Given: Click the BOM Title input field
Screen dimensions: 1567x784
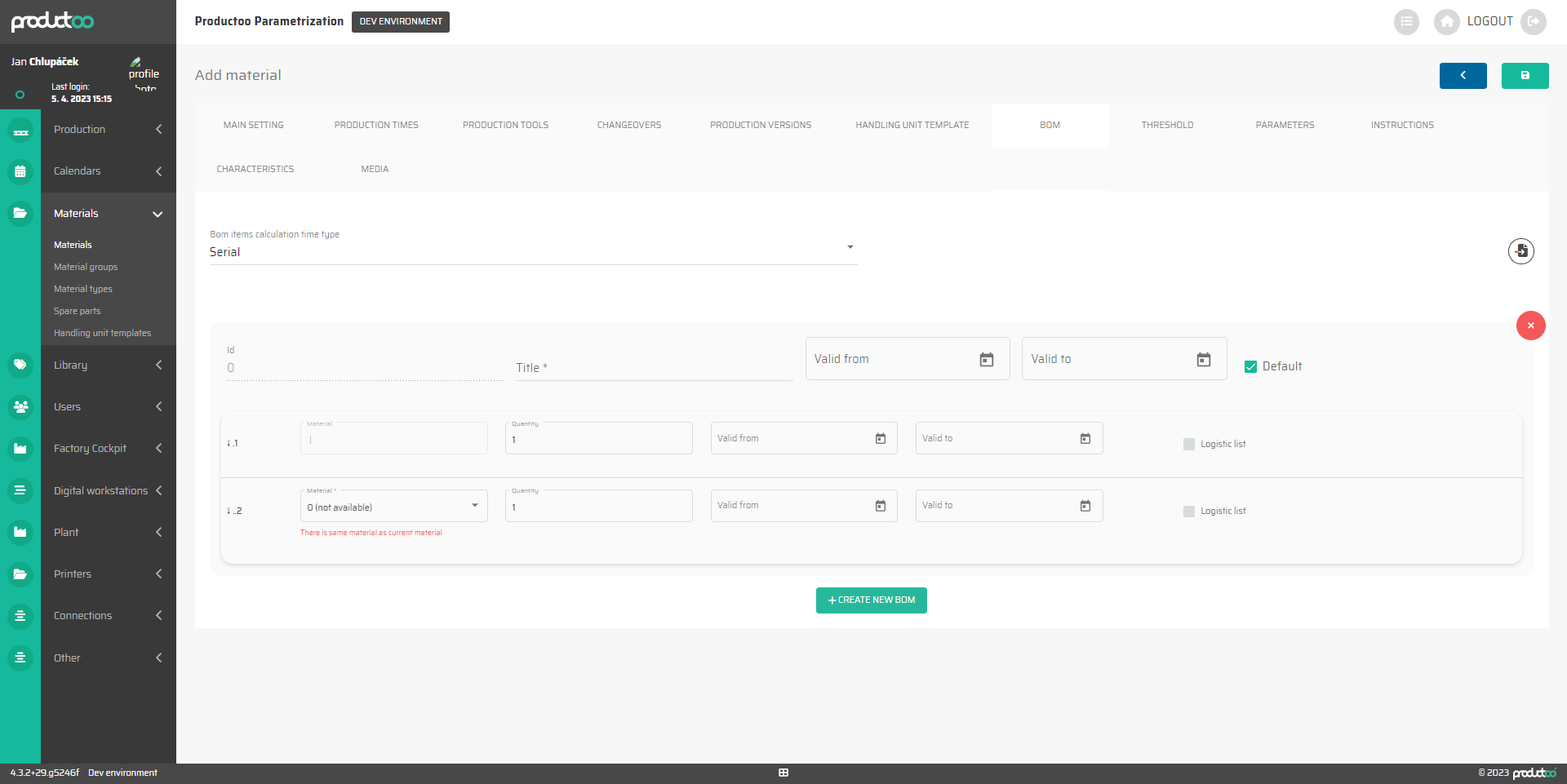Looking at the screenshot, I should tap(653, 368).
